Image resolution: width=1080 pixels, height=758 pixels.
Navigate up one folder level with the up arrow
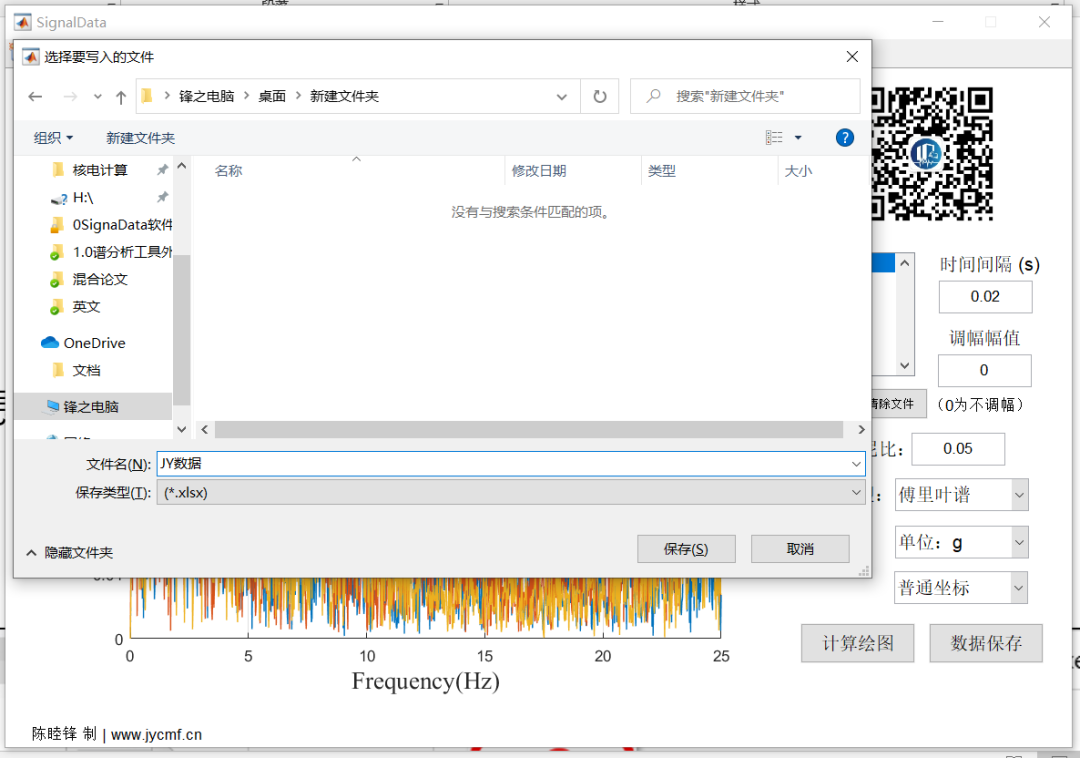[119, 96]
